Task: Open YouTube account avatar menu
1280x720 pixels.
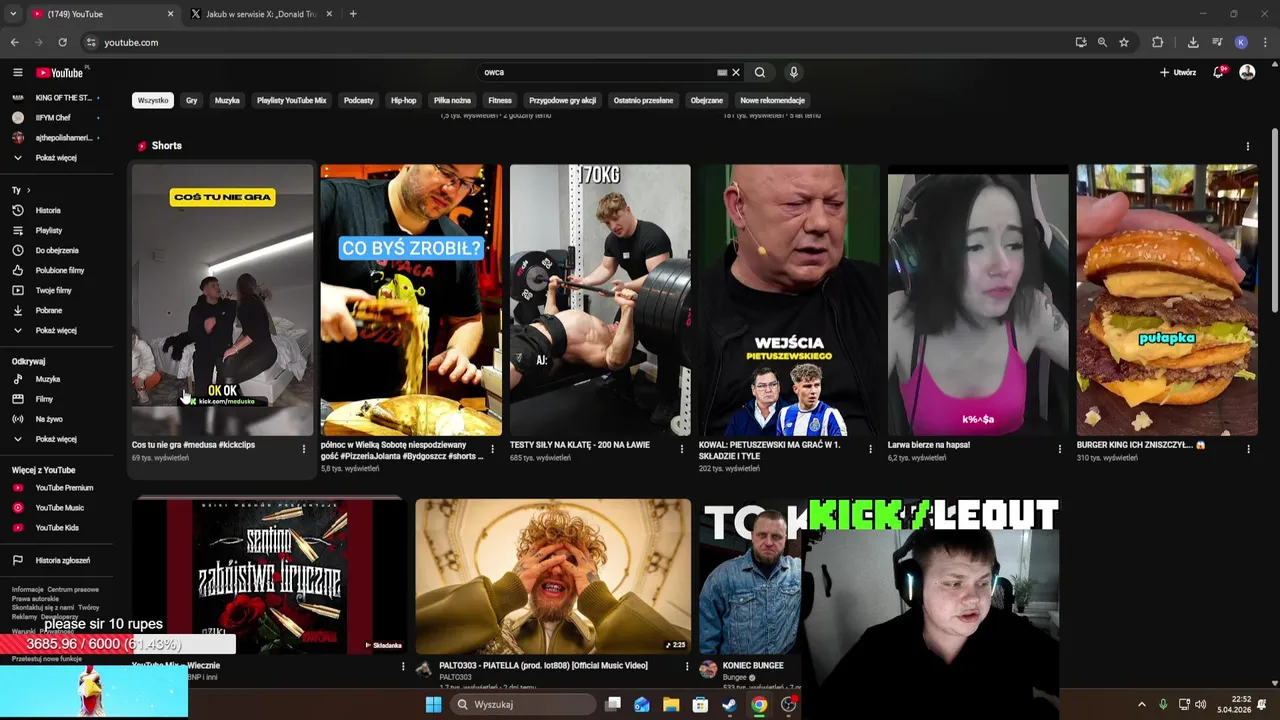Action: point(1247,72)
